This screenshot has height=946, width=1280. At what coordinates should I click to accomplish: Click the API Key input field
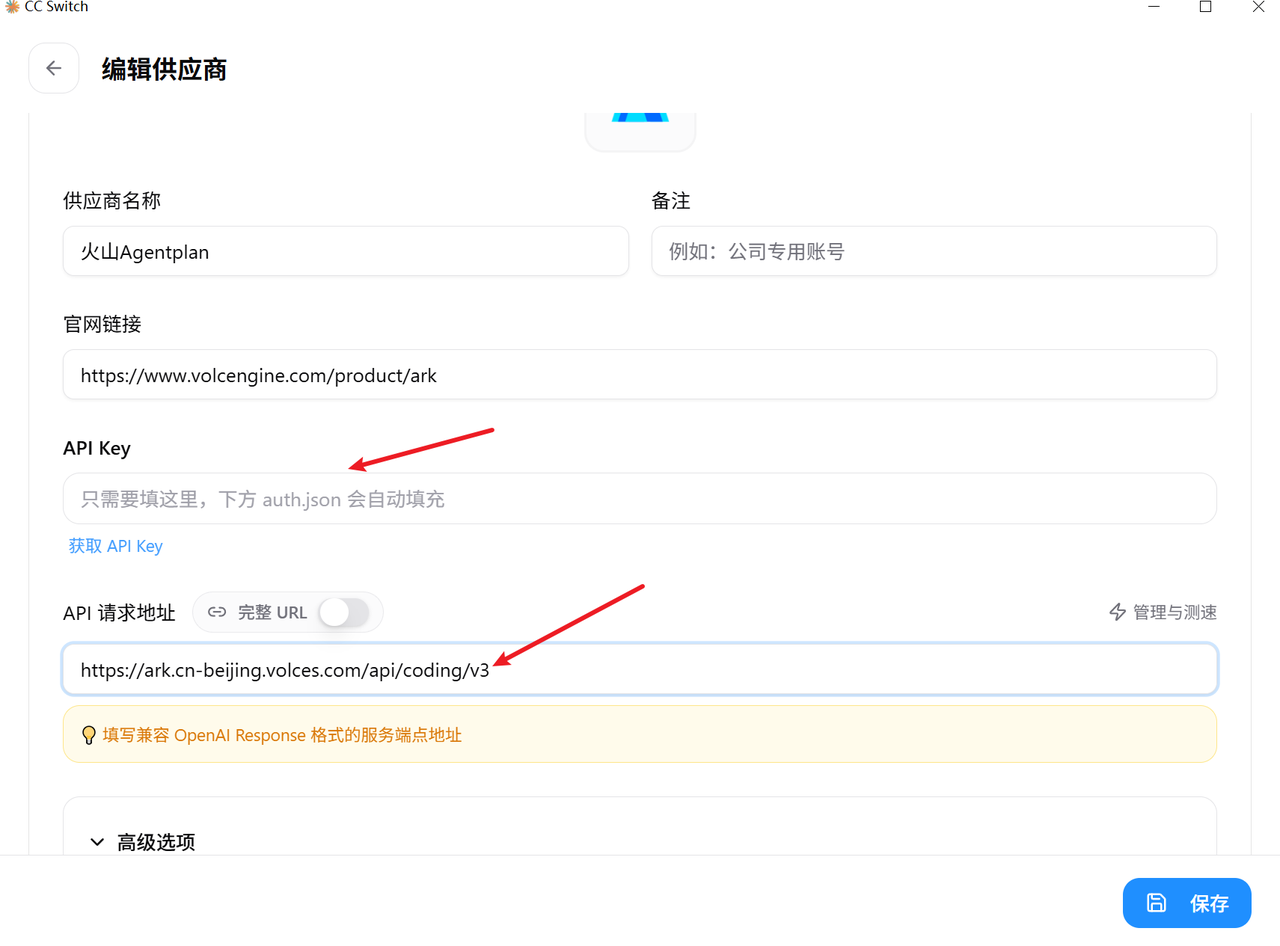click(x=640, y=498)
